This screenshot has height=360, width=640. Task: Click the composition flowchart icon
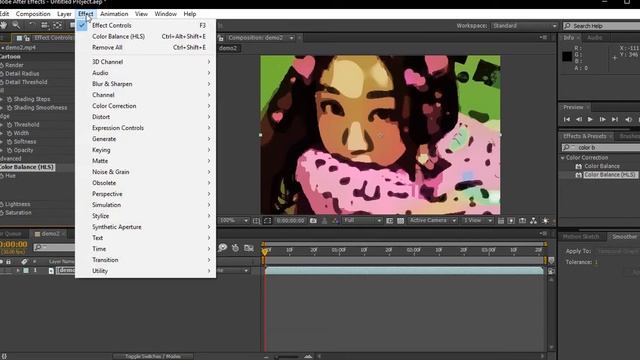[x=533, y=221]
